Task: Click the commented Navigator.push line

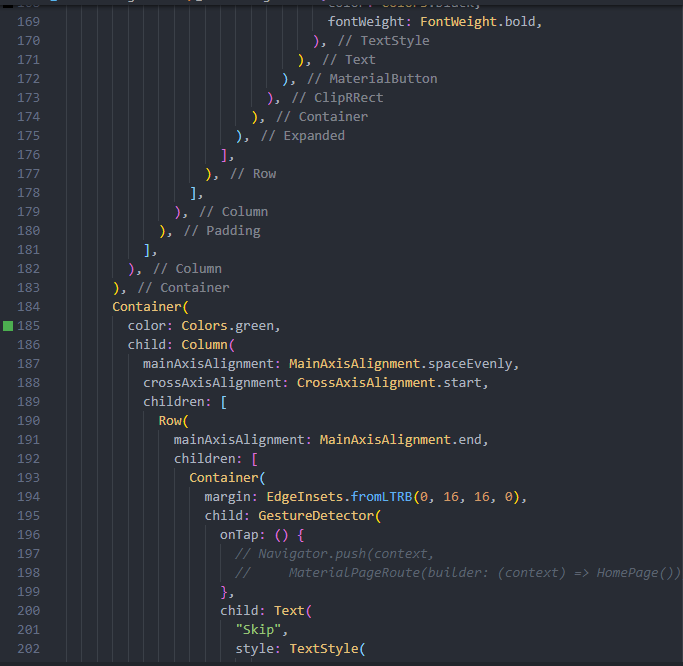Action: click(x=335, y=554)
